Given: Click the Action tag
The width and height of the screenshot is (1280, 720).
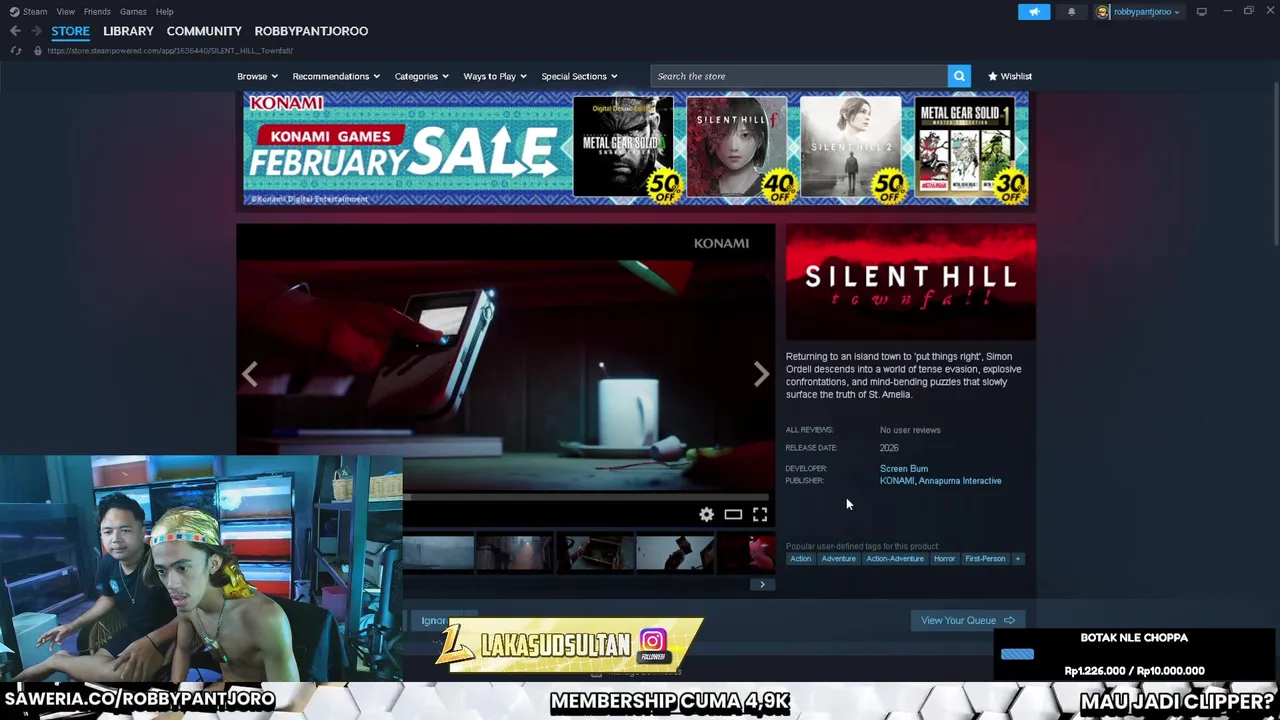Looking at the screenshot, I should 801,559.
